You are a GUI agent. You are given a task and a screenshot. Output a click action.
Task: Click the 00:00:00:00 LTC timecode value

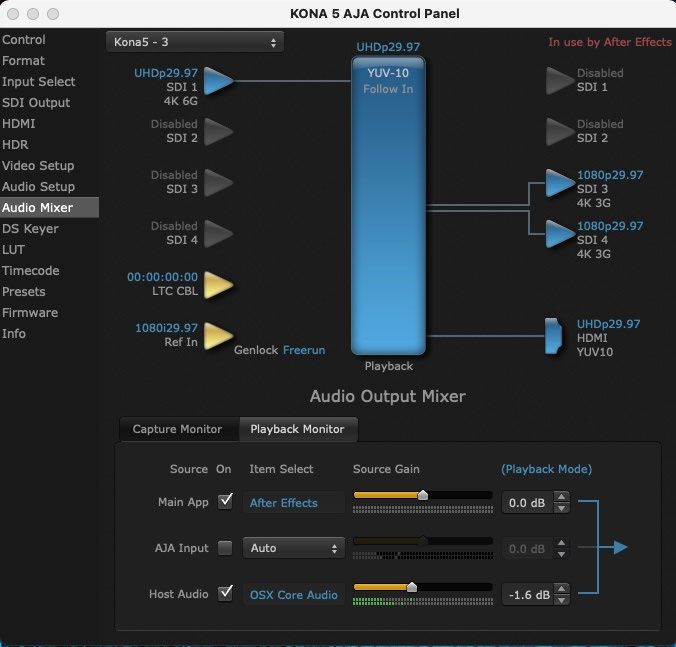point(162,277)
